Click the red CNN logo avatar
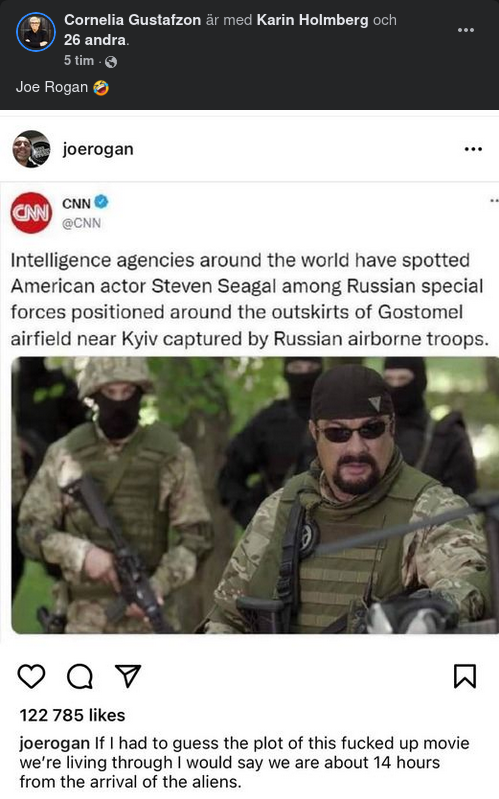This screenshot has width=499, height=799. point(32,212)
